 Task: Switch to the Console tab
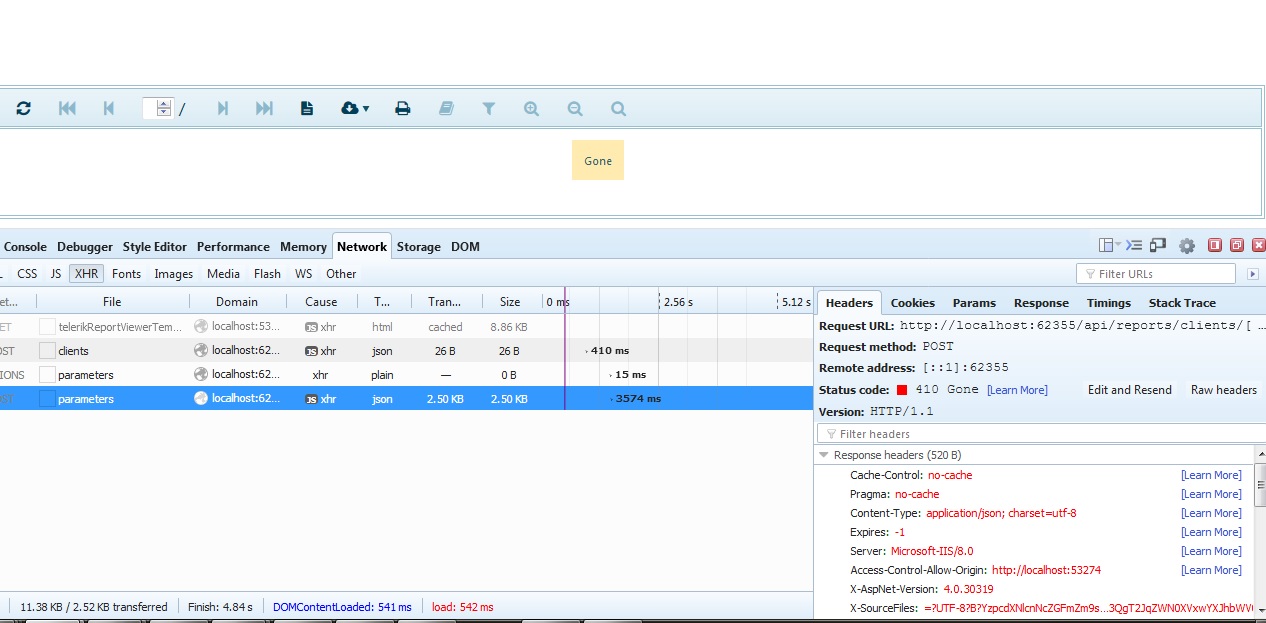(25, 247)
